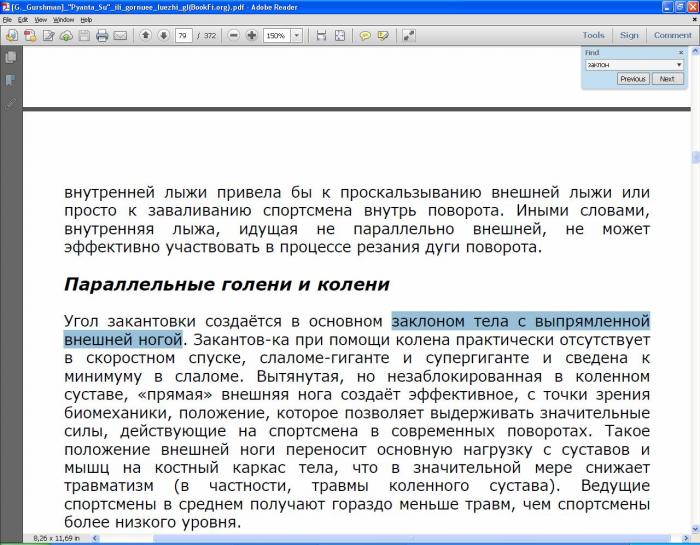This screenshot has width=700, height=545.
Task: Show Bookmarks panel in sidebar
Action: coord(11,80)
